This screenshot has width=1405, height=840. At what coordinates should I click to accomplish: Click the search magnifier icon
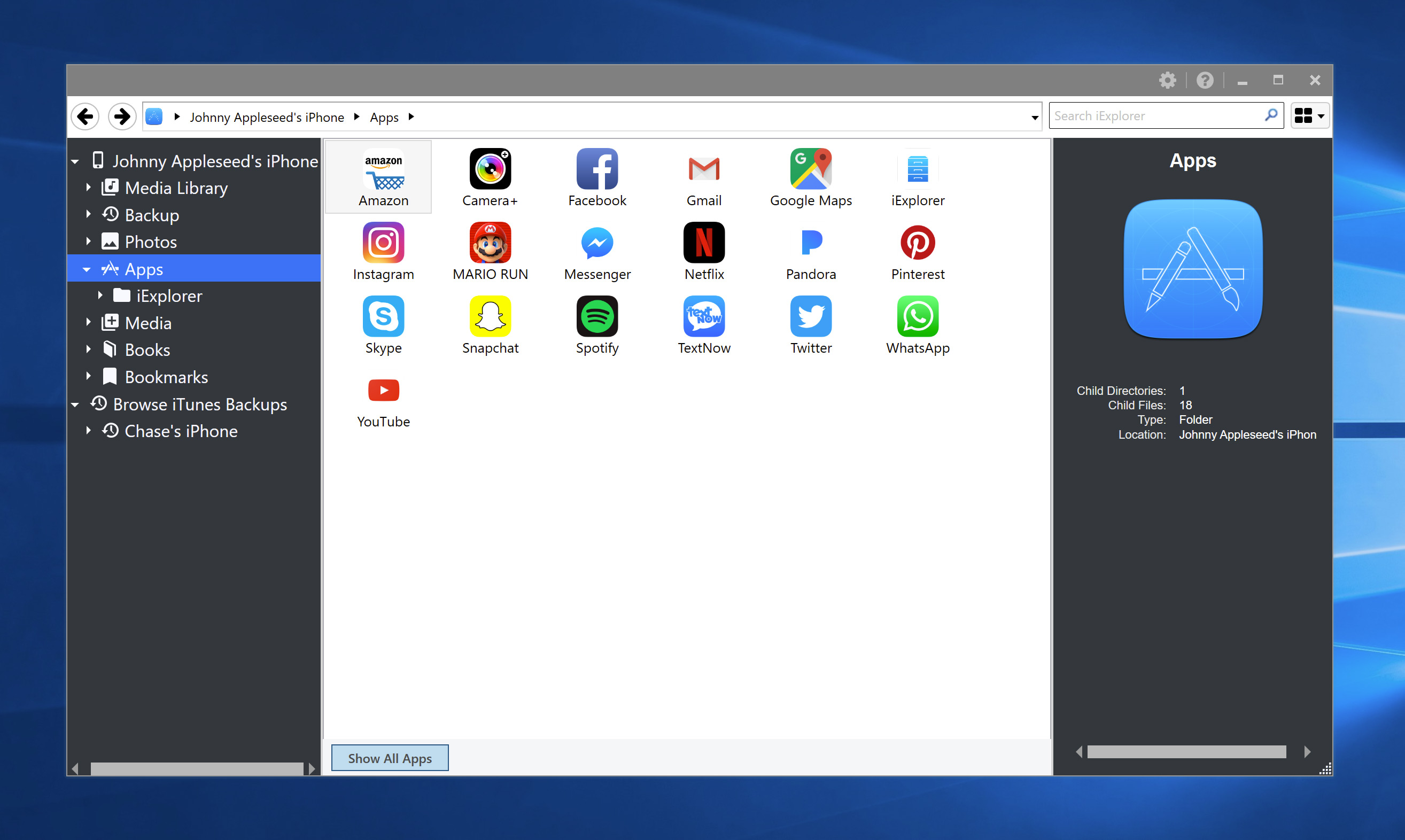pyautogui.click(x=1271, y=115)
